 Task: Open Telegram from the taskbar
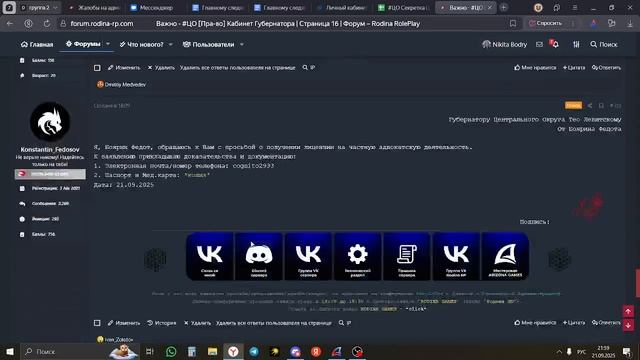254,351
